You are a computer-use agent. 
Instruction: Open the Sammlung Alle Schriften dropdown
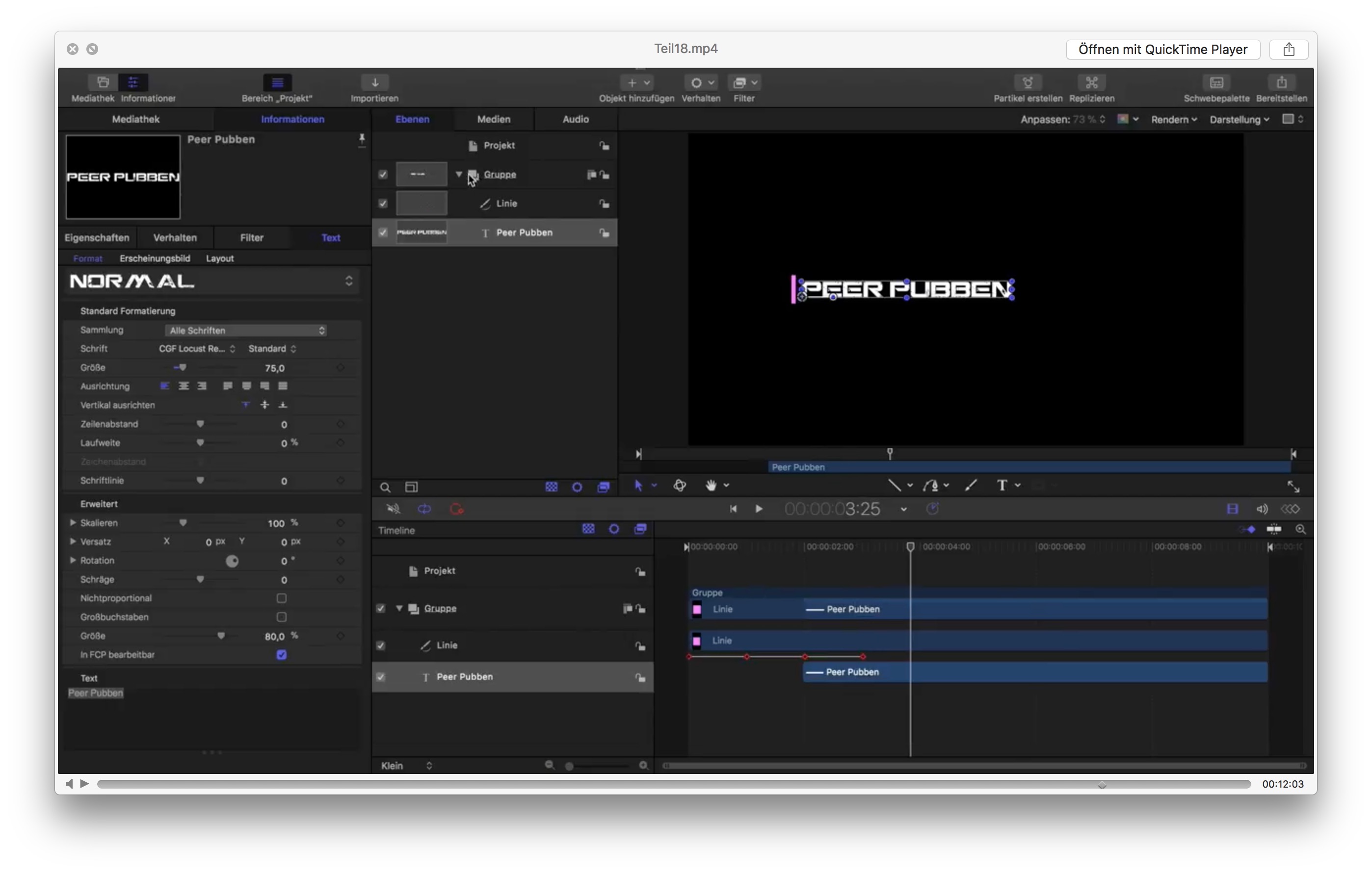[246, 330]
